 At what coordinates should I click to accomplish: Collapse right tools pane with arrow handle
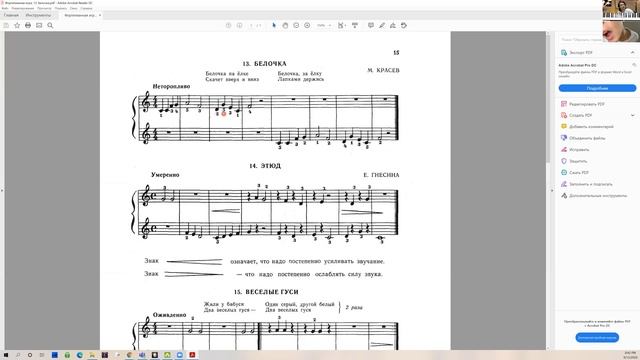pyautogui.click(x=552, y=190)
